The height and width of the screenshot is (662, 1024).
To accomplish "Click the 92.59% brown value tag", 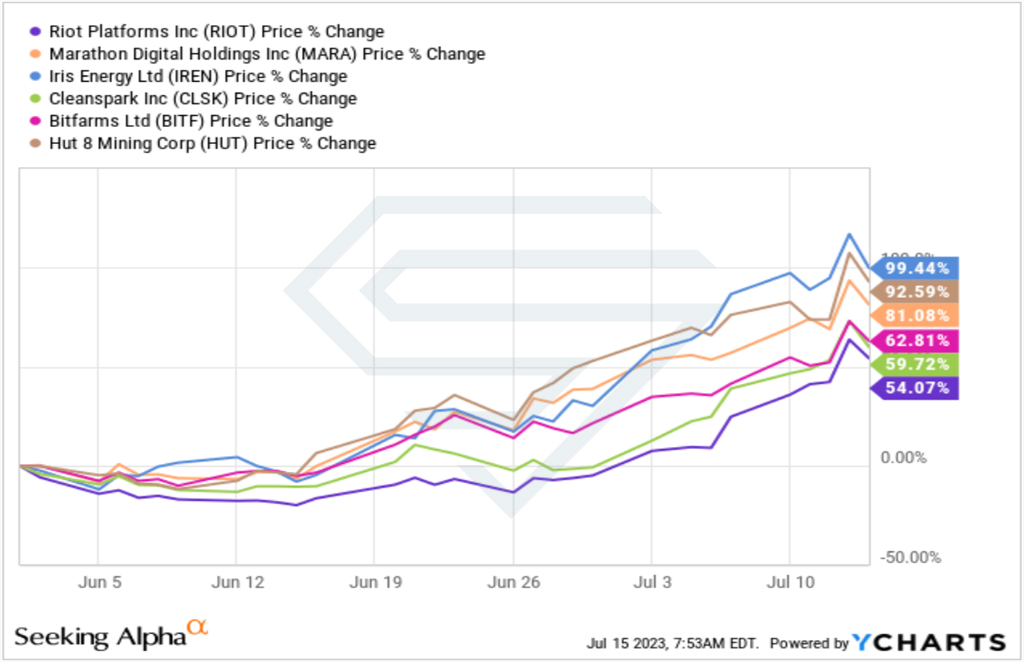I will click(x=914, y=292).
